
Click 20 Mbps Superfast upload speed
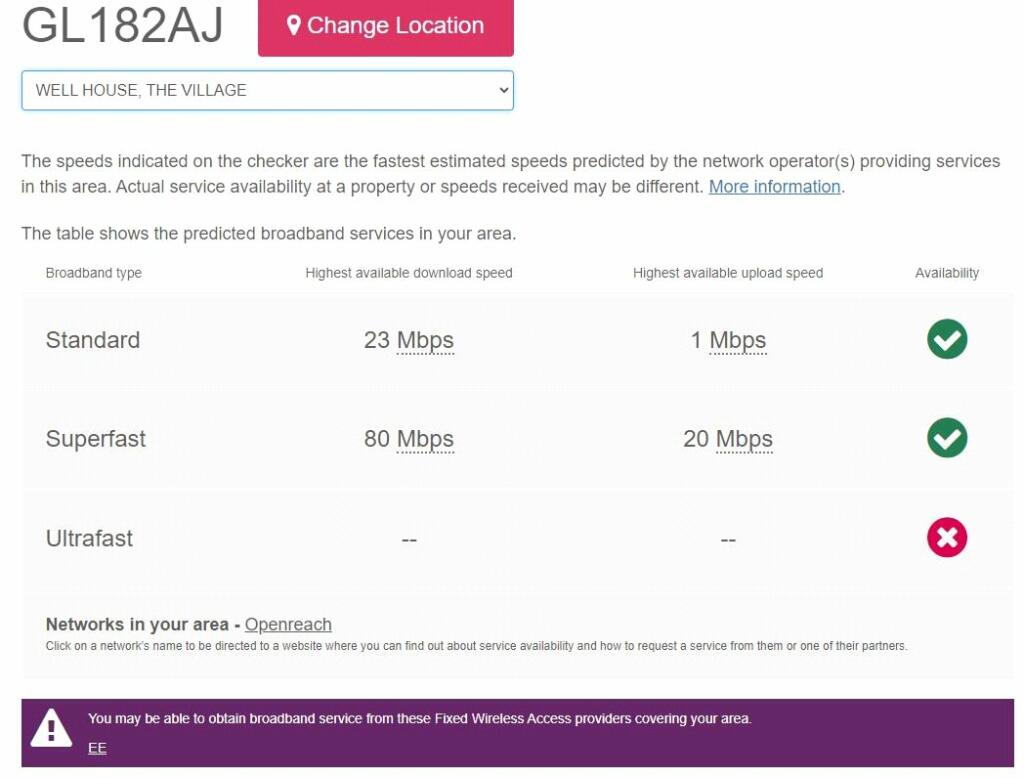click(728, 439)
